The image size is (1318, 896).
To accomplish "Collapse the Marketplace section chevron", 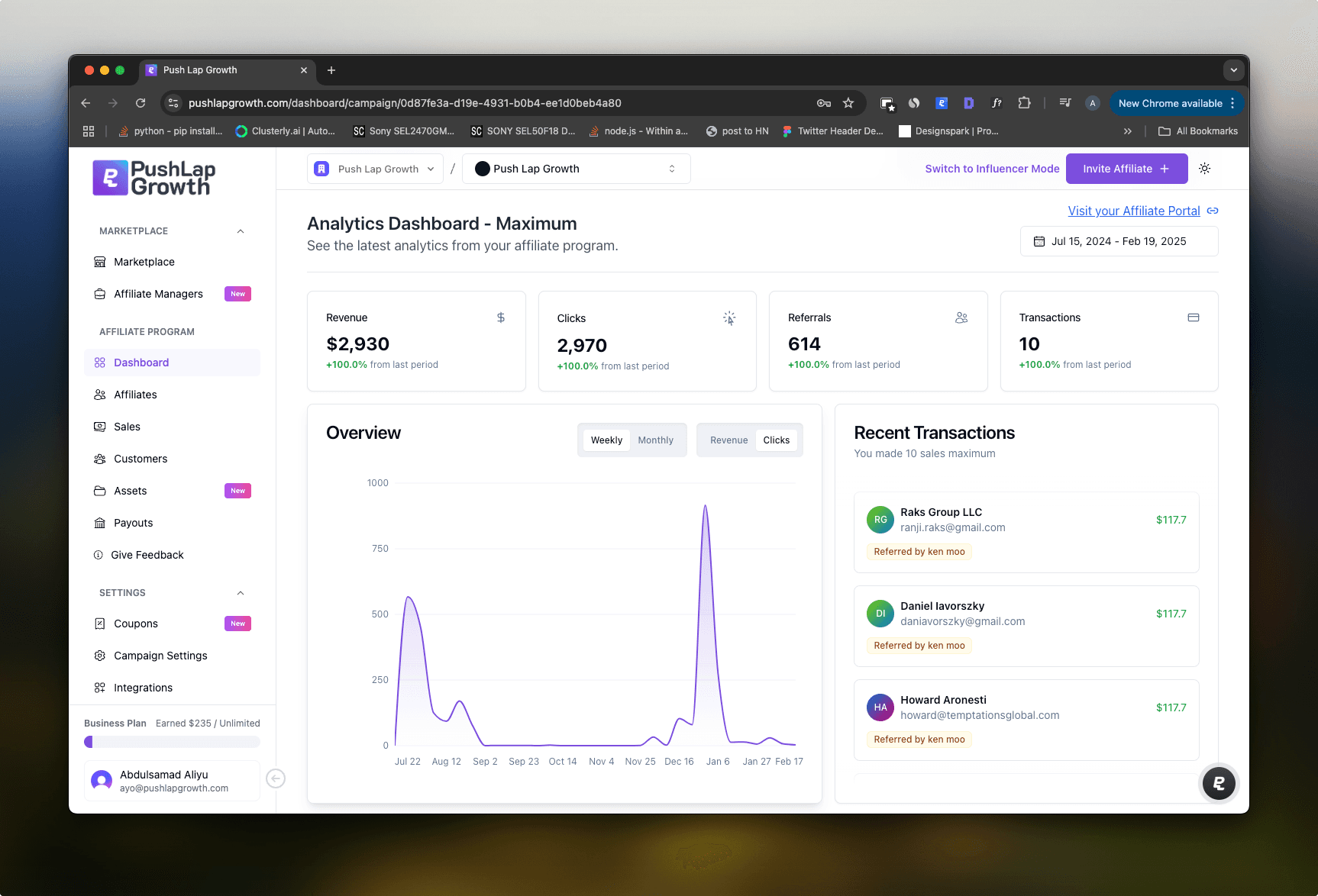I will pos(241,231).
